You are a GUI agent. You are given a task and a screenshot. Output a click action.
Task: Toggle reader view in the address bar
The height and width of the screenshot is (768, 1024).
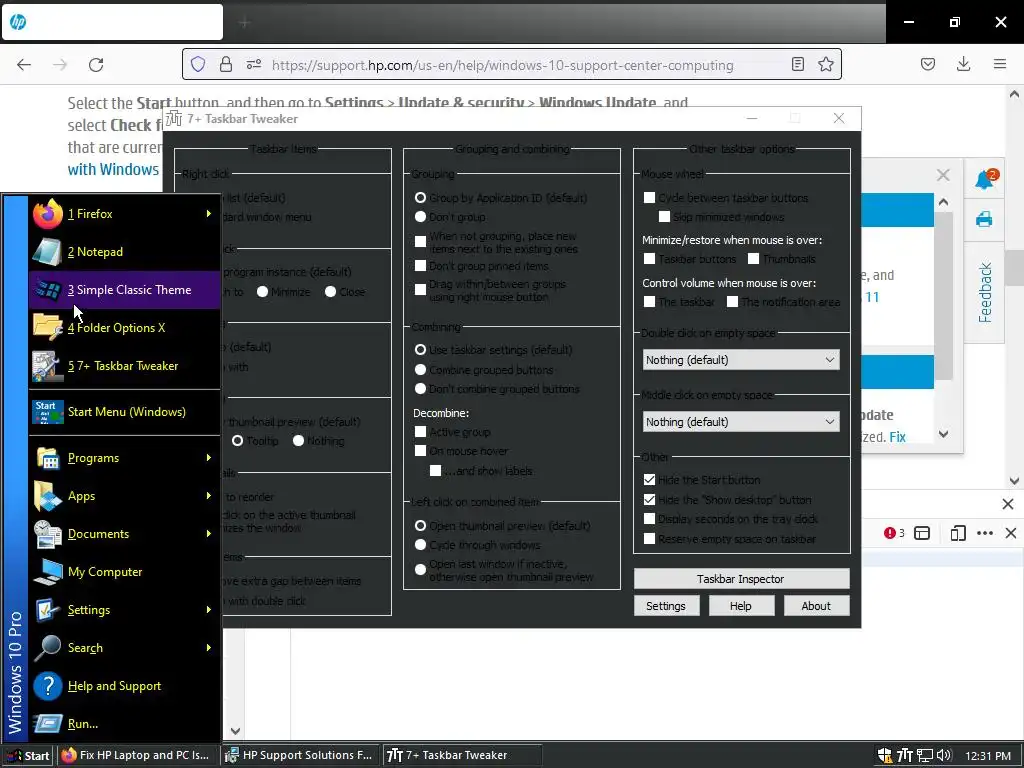click(797, 65)
